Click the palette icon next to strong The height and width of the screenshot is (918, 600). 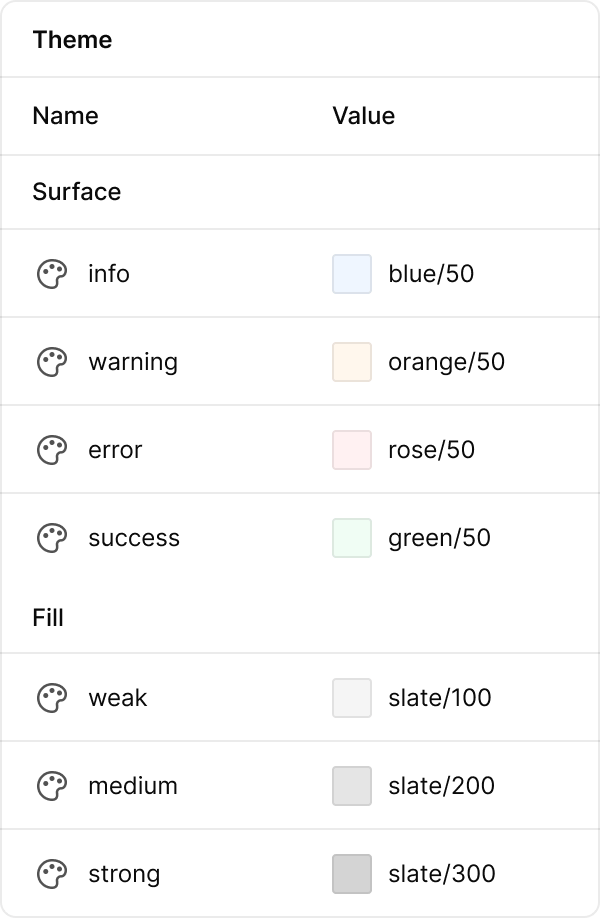click(51, 874)
